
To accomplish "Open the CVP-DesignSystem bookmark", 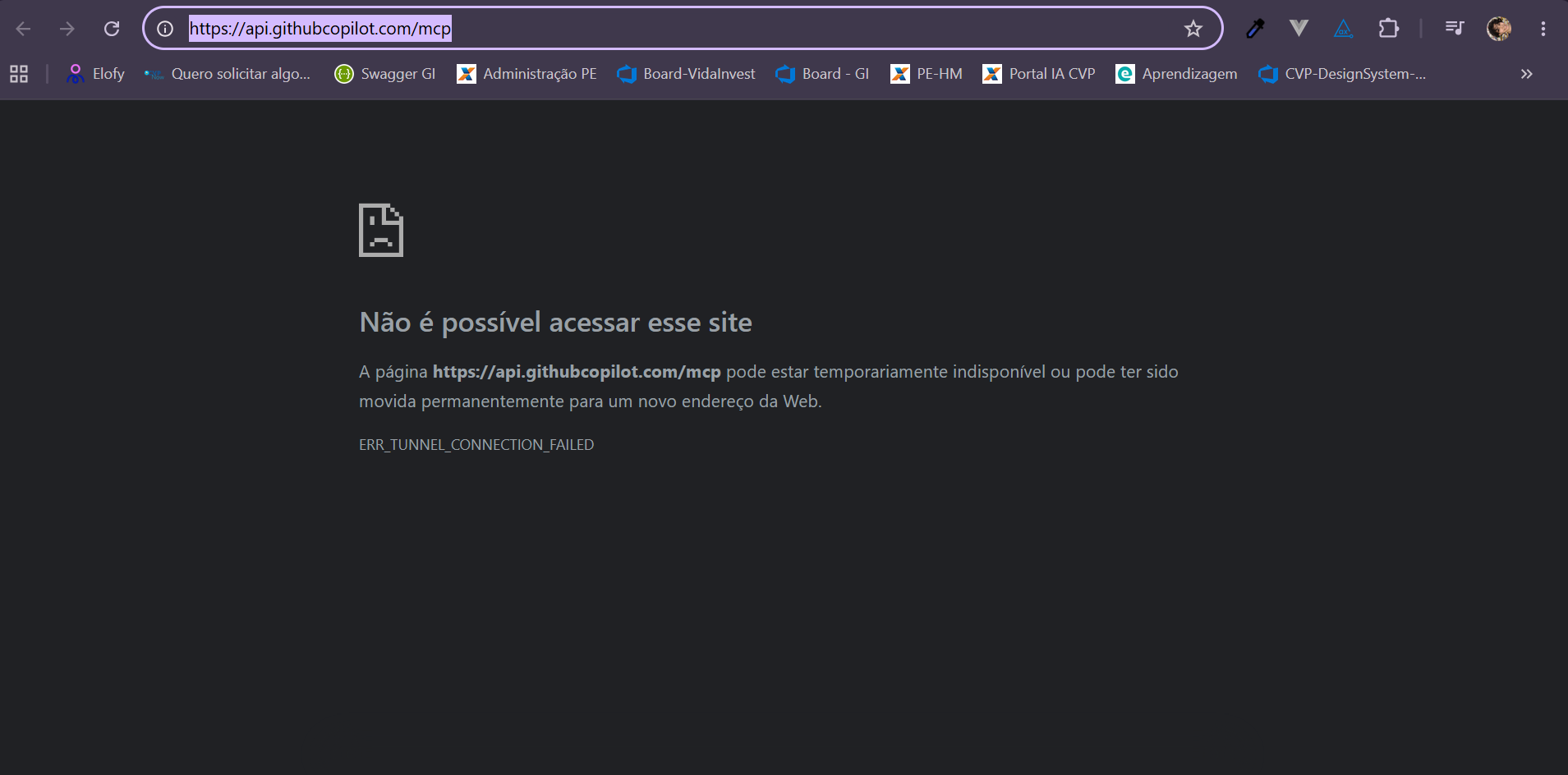I will [x=1342, y=74].
